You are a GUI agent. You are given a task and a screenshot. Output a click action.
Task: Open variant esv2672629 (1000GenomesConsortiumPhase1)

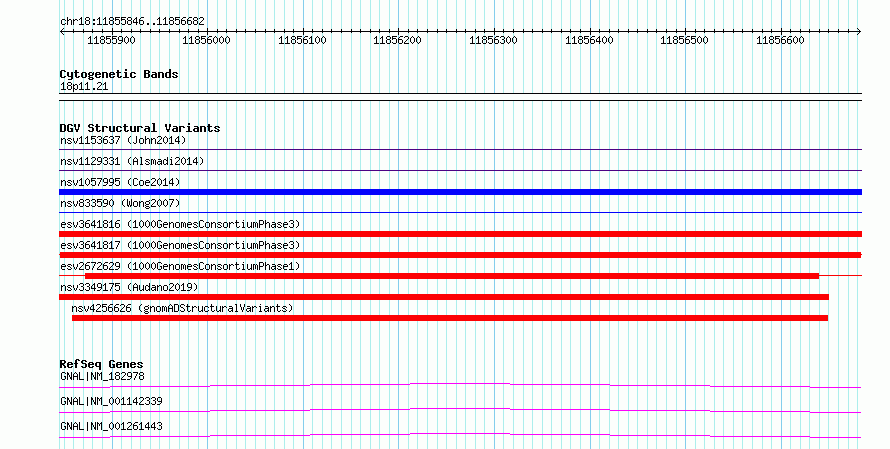[180, 266]
